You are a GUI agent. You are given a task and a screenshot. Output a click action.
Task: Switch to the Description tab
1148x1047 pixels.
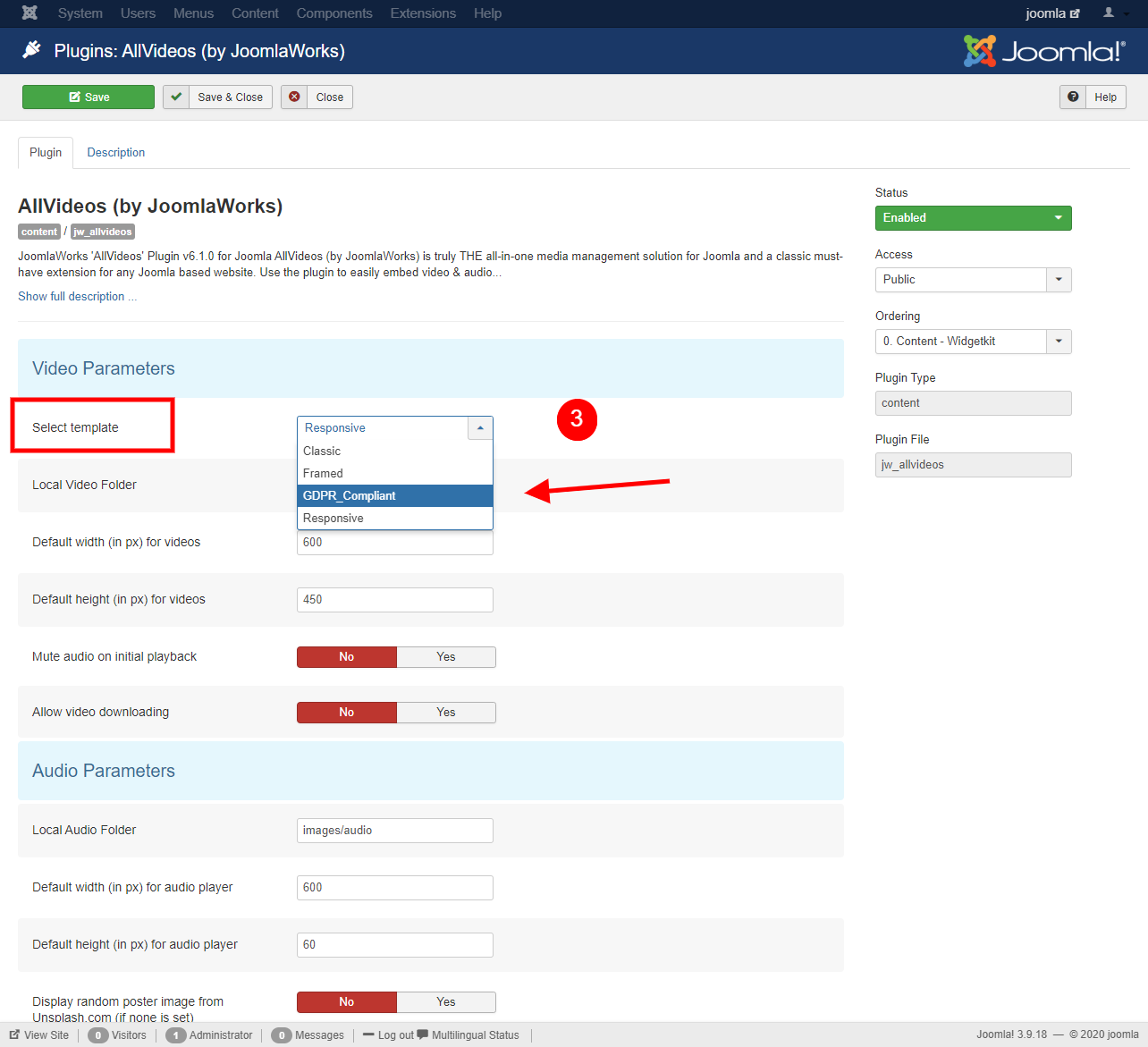click(x=116, y=153)
